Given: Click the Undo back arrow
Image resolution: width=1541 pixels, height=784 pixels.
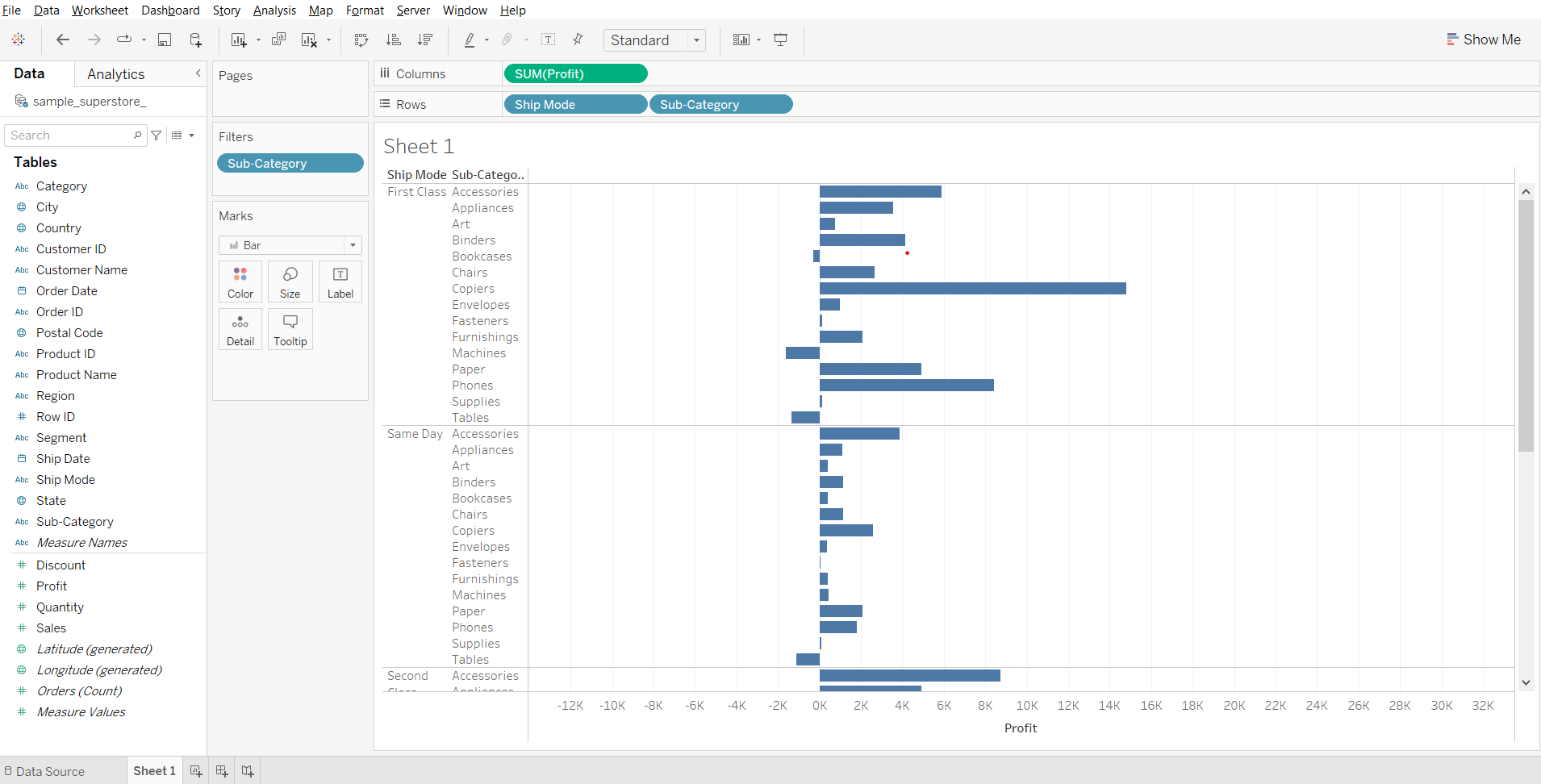Looking at the screenshot, I should 63,40.
